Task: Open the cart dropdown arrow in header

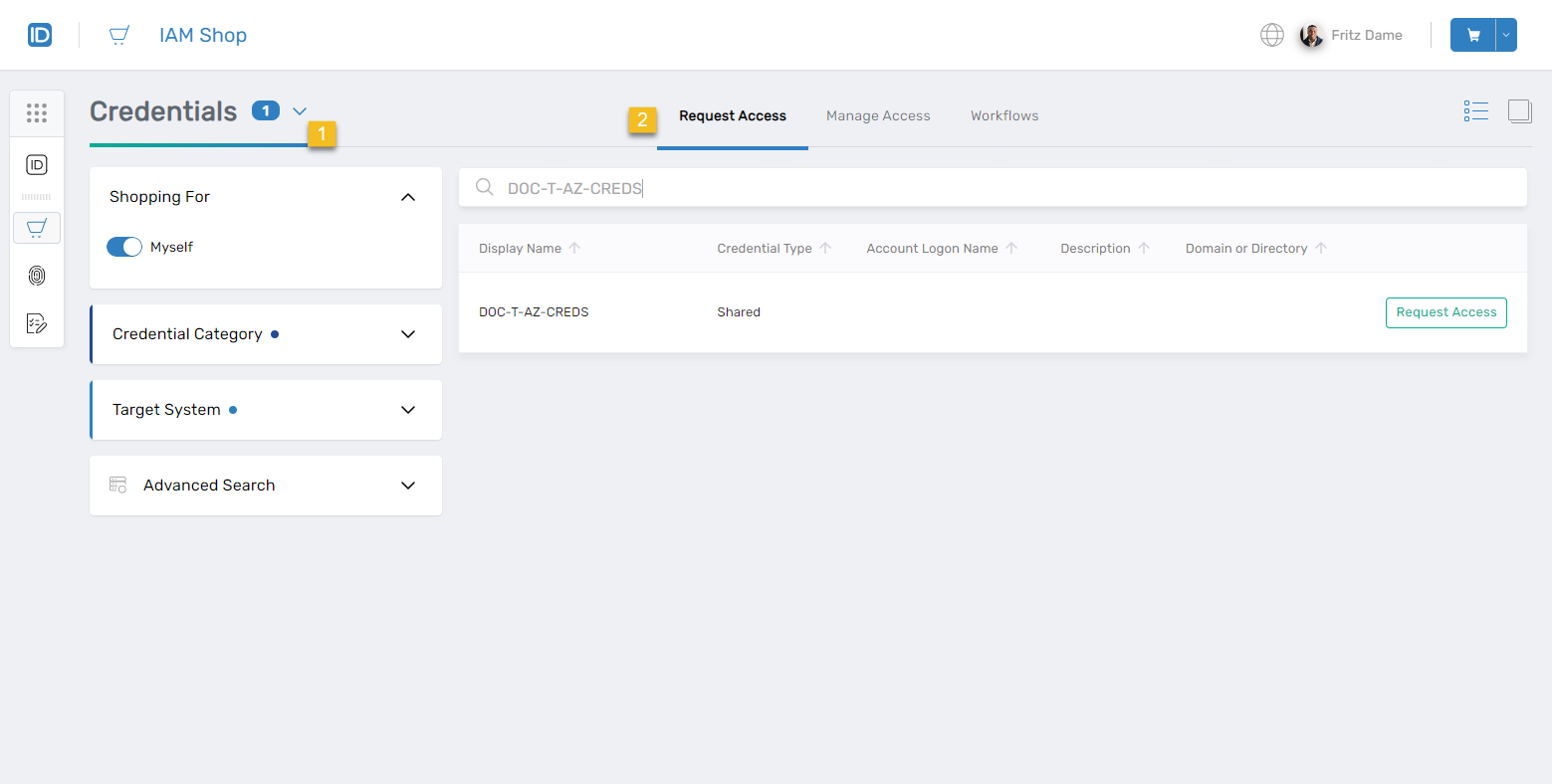Action: (x=1506, y=35)
